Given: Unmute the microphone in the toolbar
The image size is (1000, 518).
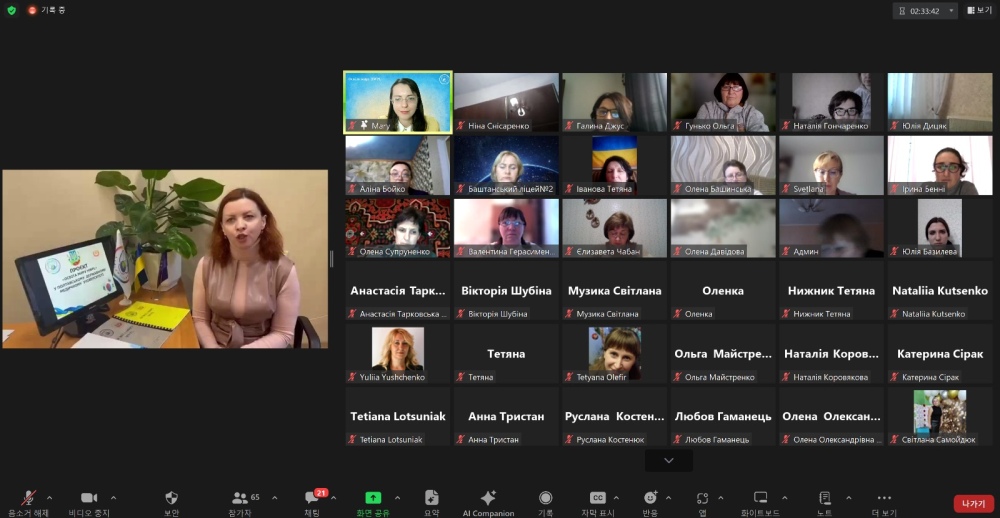Looking at the screenshot, I should [28, 498].
